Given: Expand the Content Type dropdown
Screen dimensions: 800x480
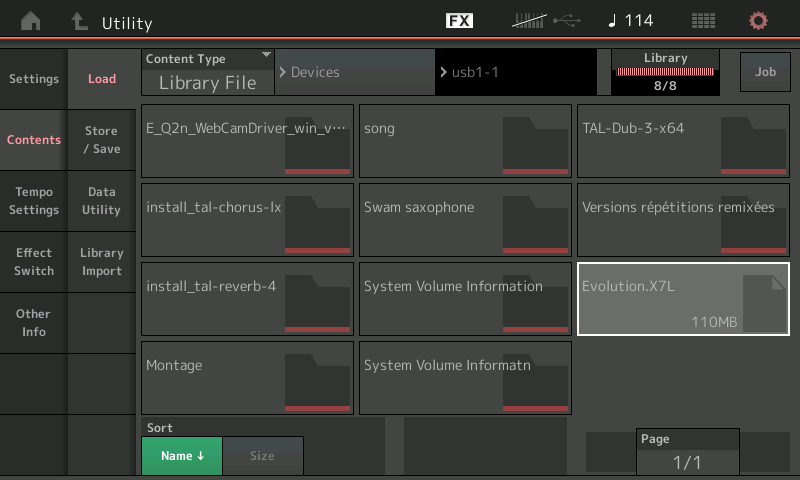Looking at the screenshot, I should pyautogui.click(x=208, y=73).
